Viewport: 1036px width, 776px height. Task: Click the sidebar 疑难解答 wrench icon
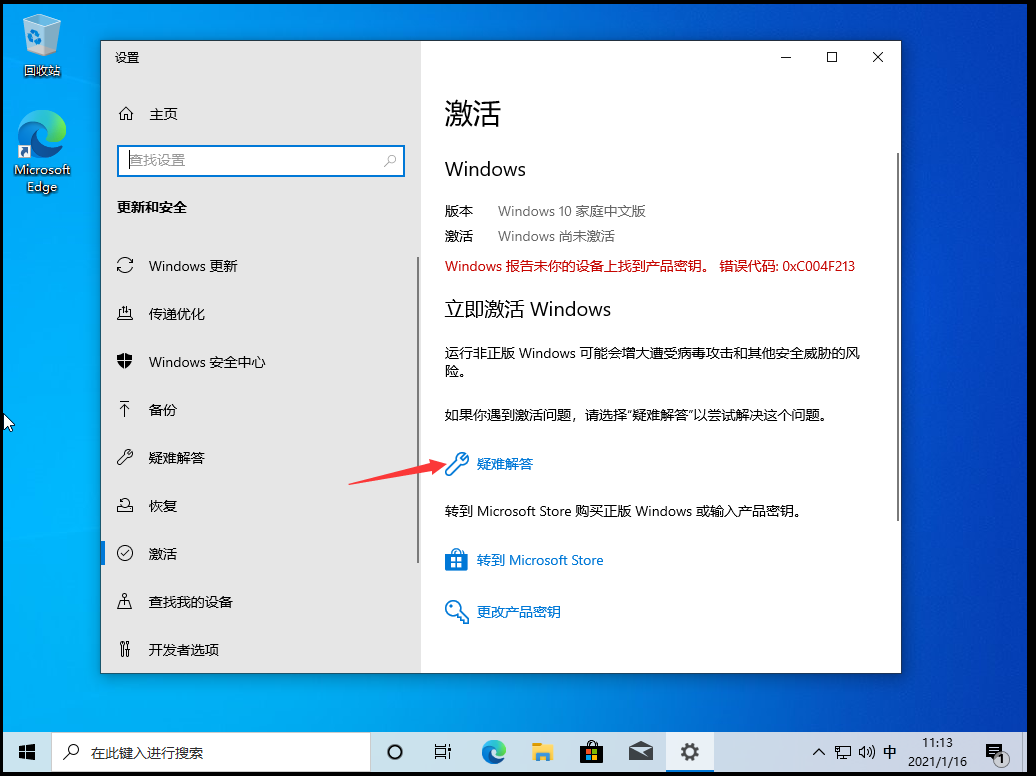pos(125,457)
